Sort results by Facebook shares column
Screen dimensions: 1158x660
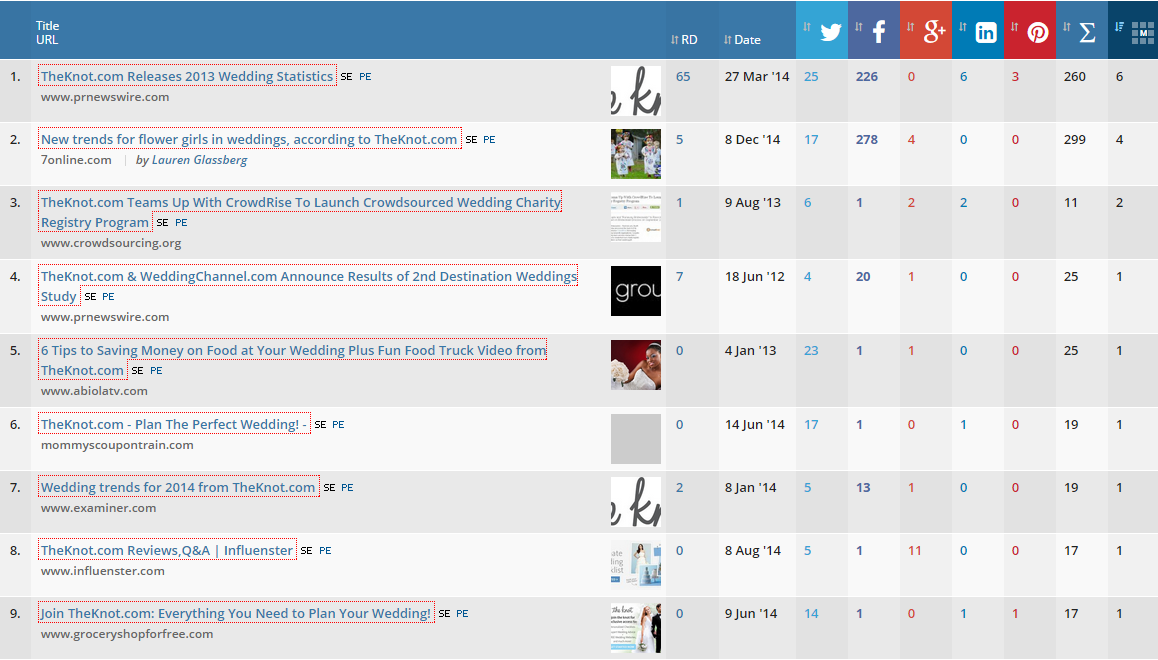tap(874, 30)
